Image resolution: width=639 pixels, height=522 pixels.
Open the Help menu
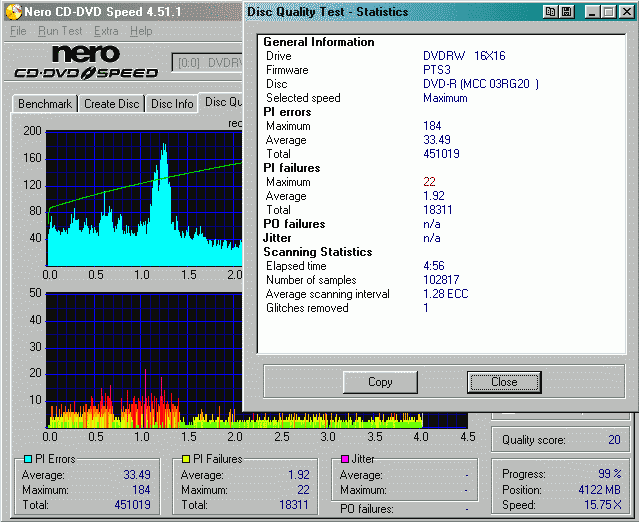[x=141, y=31]
